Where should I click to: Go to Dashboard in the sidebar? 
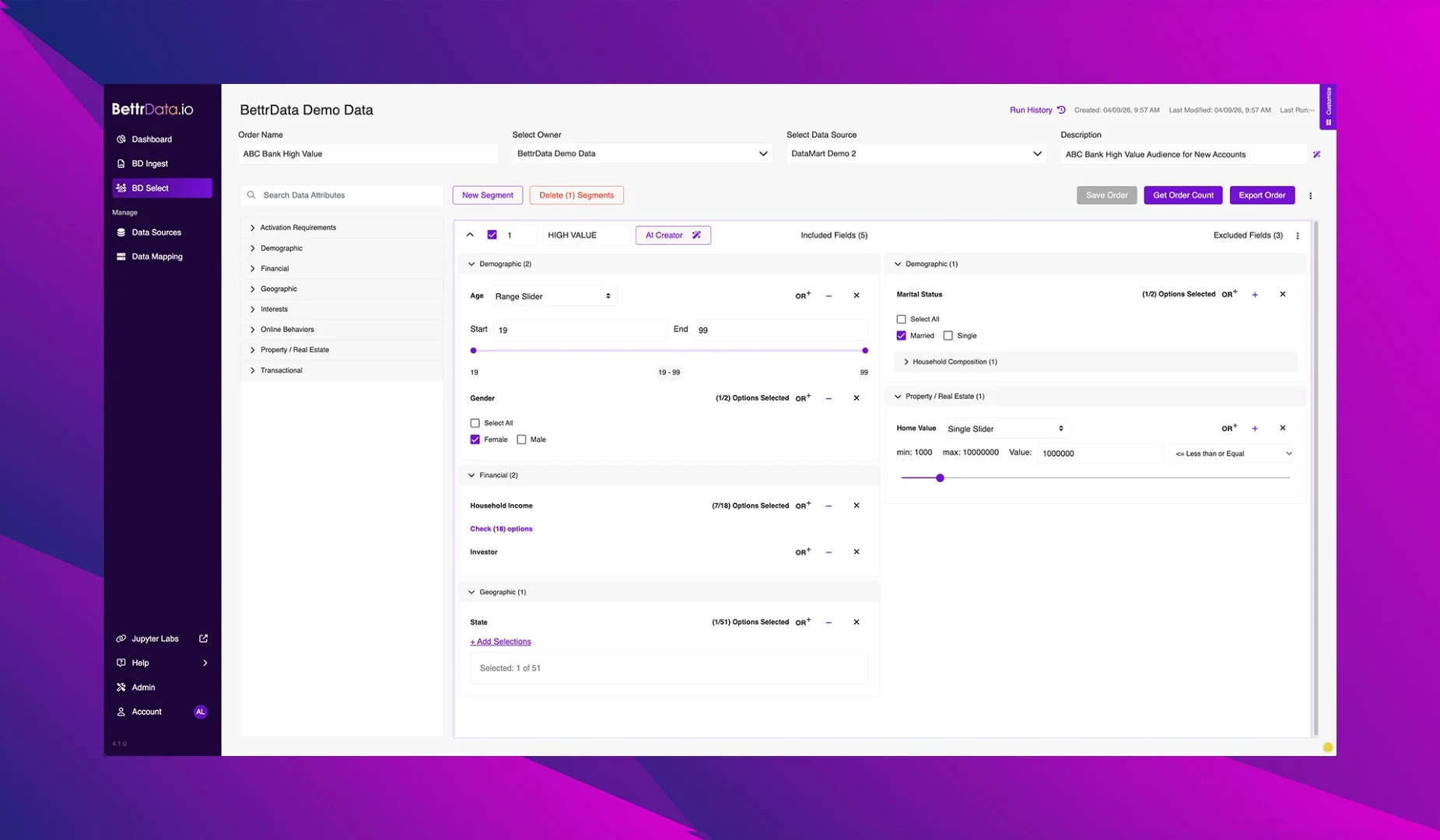coord(151,139)
